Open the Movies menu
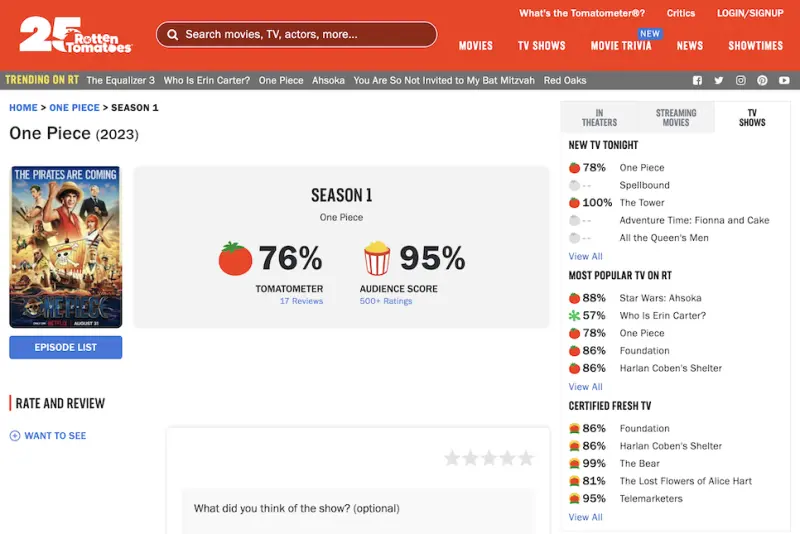The image size is (800, 534). pos(476,46)
